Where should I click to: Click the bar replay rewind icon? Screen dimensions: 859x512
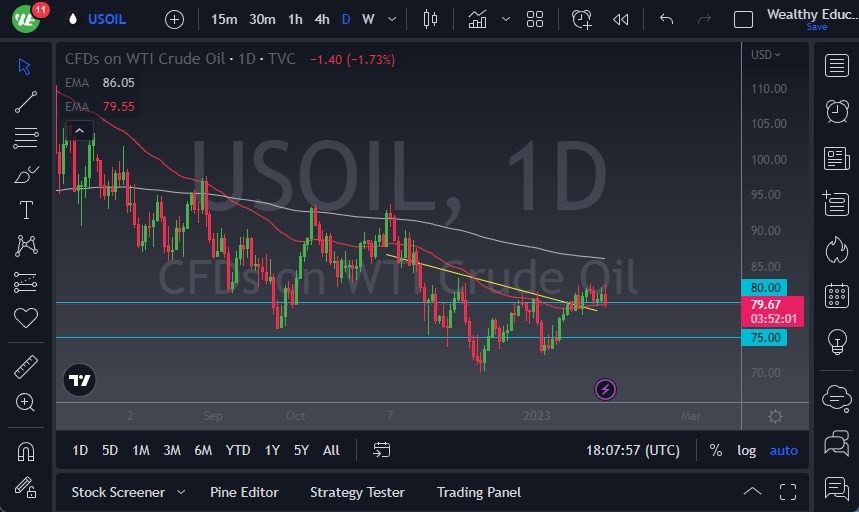point(621,19)
